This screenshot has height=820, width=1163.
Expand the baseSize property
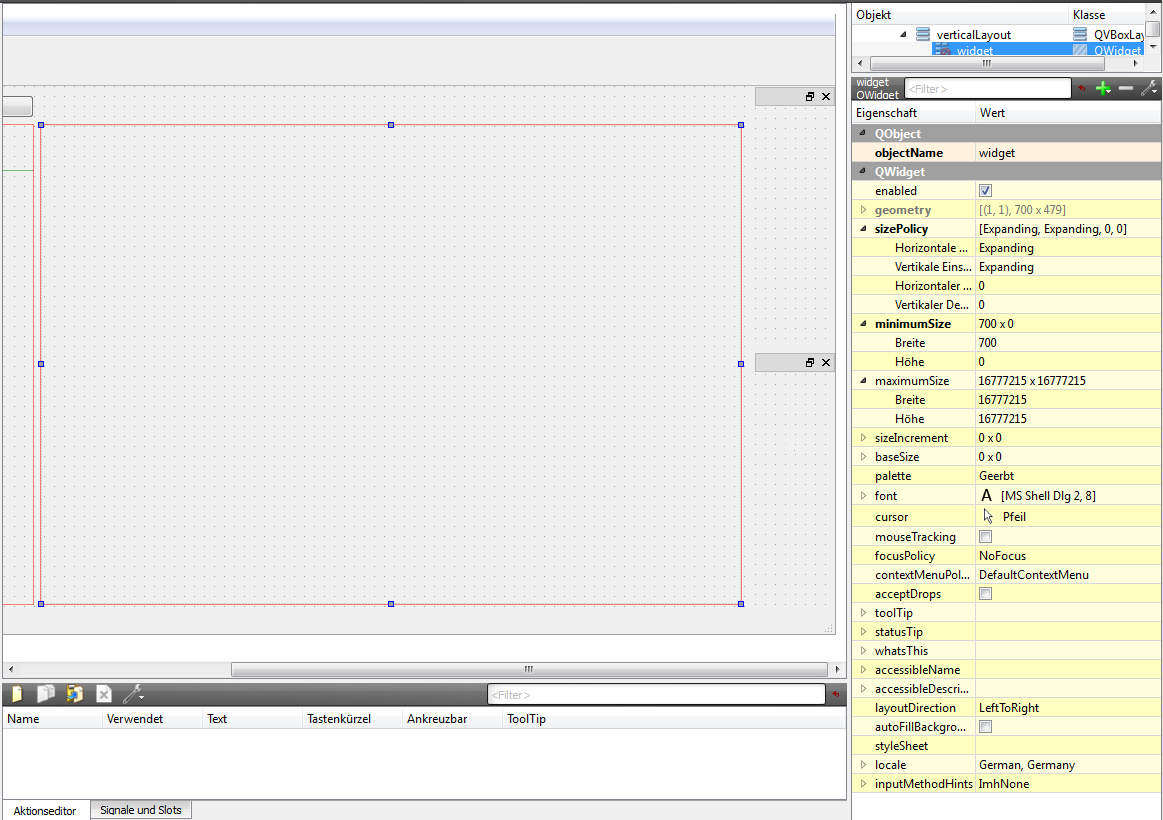(863, 457)
